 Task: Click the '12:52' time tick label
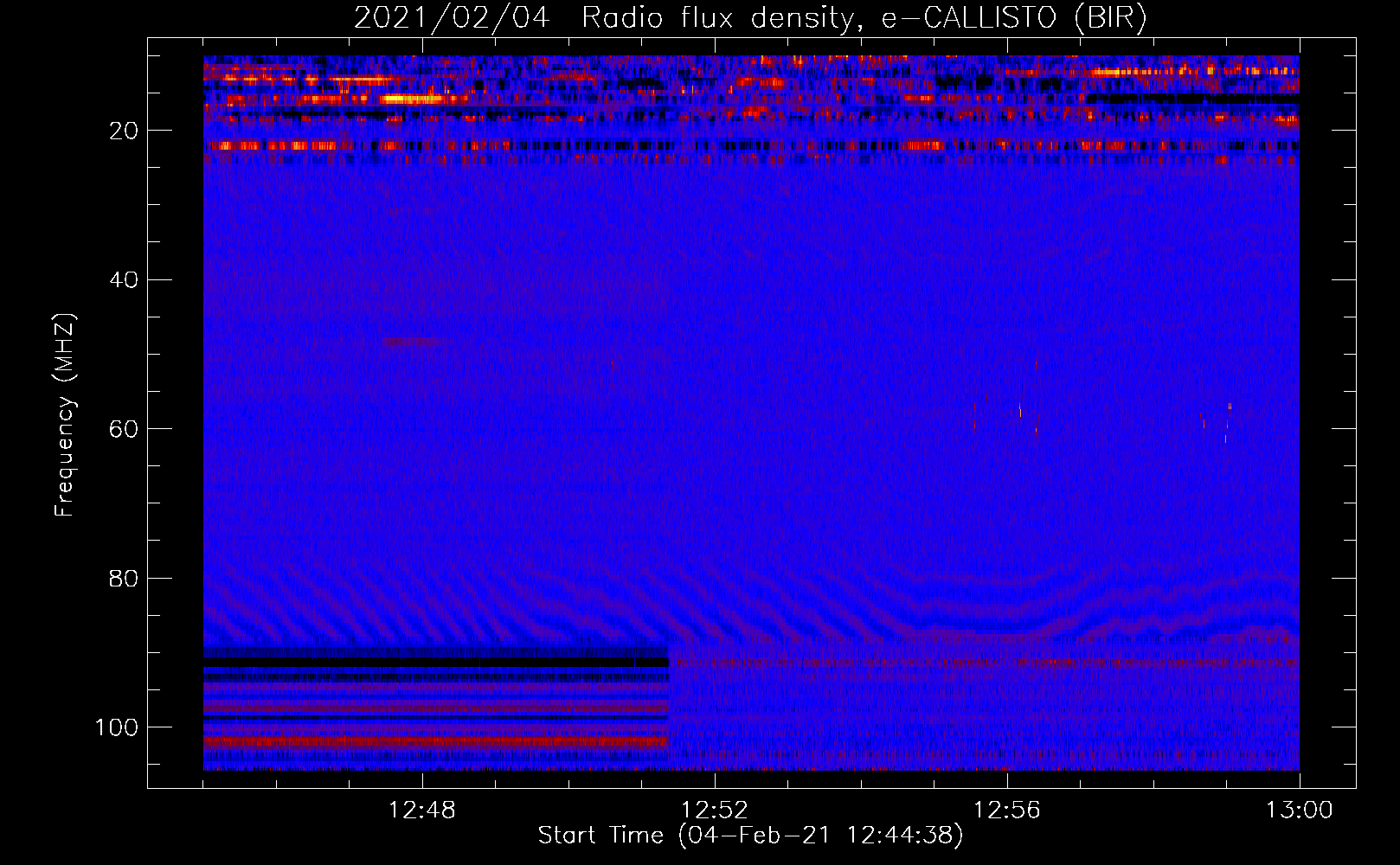(x=715, y=811)
